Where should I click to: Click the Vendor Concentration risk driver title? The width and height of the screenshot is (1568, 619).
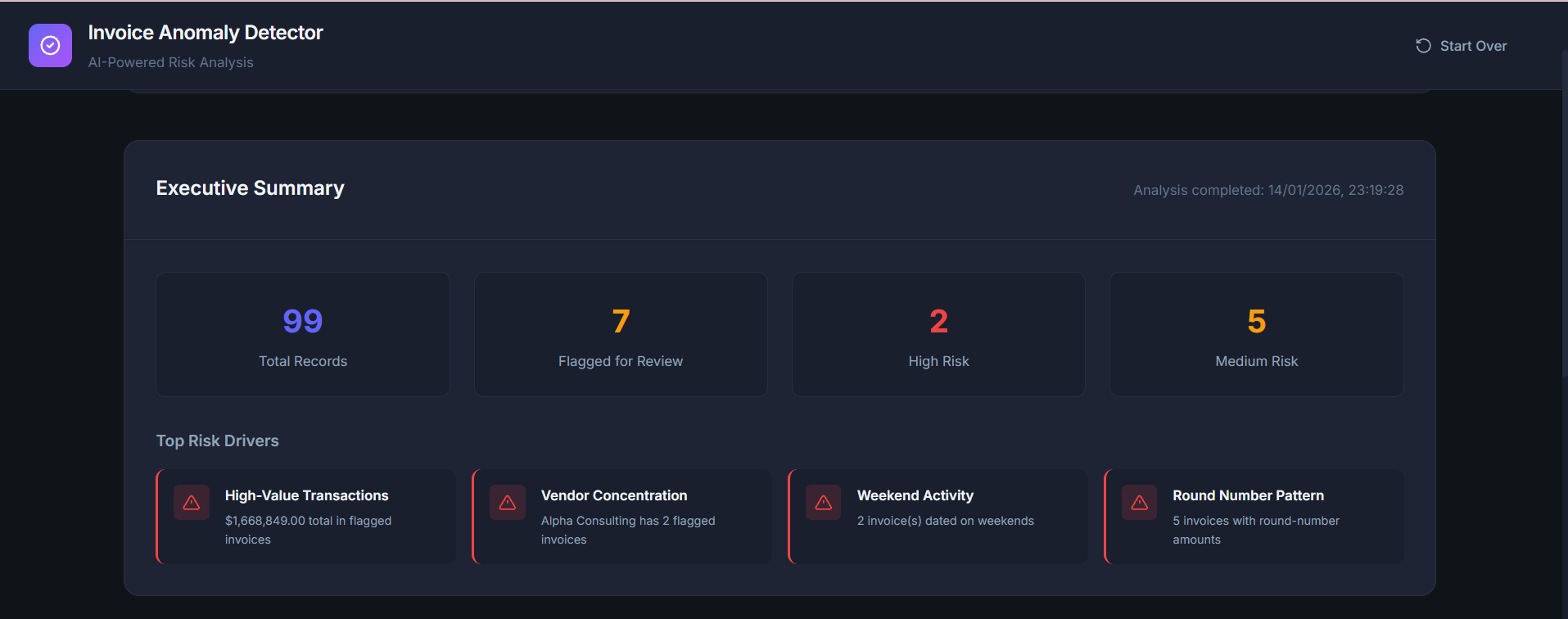click(x=614, y=495)
